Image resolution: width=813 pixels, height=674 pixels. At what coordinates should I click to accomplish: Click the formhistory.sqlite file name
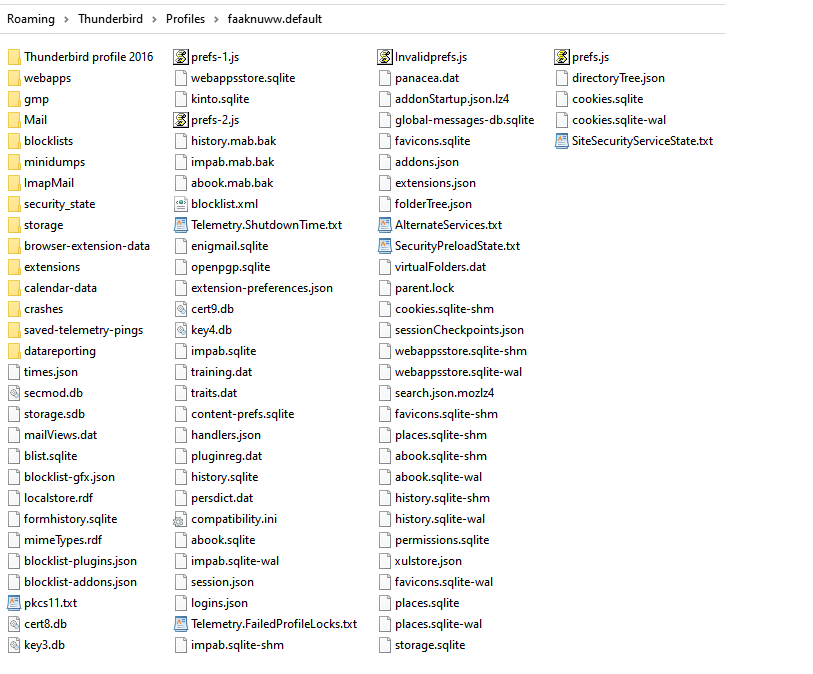click(x=71, y=519)
